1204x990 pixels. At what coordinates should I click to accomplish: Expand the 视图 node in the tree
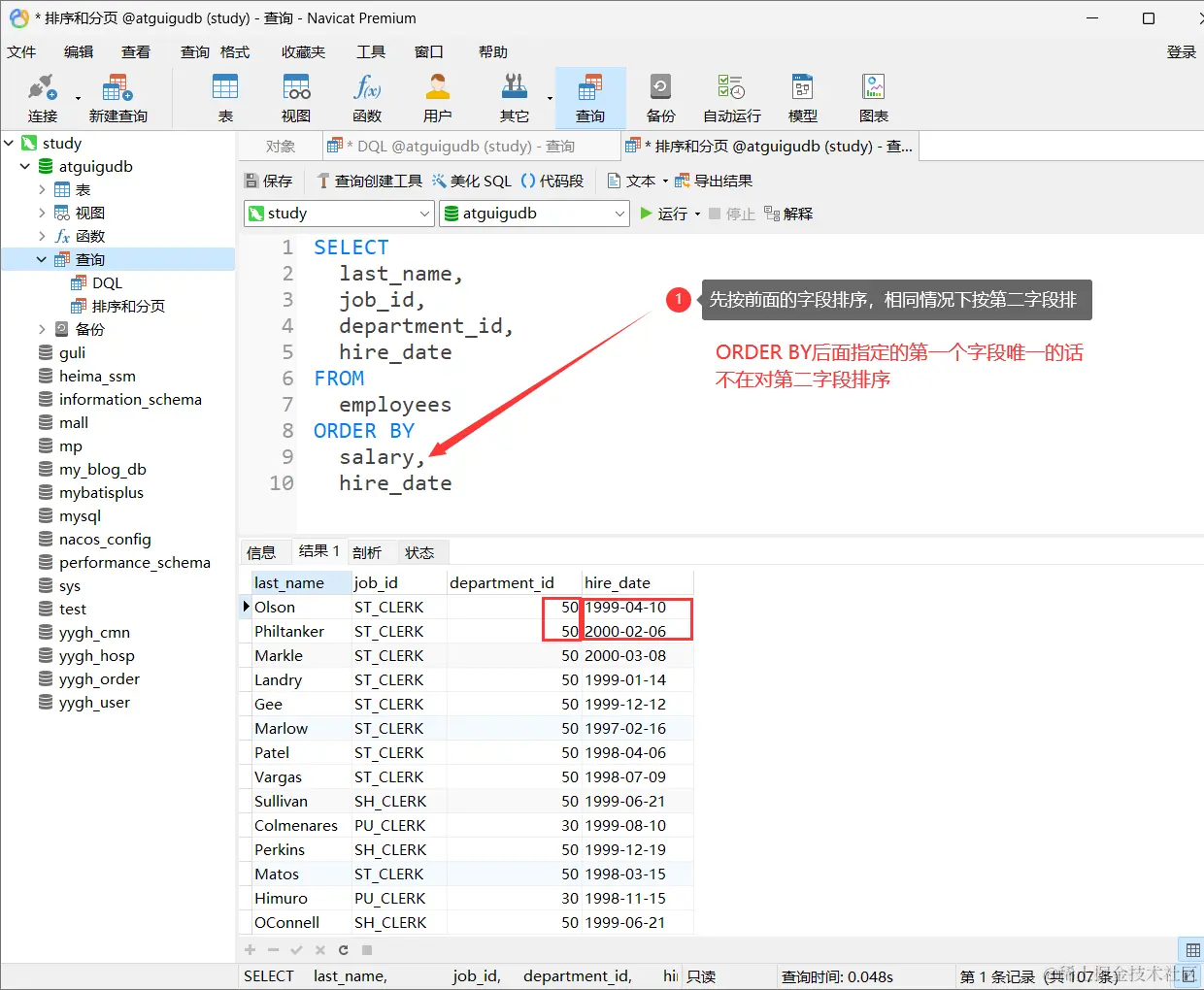click(x=42, y=213)
